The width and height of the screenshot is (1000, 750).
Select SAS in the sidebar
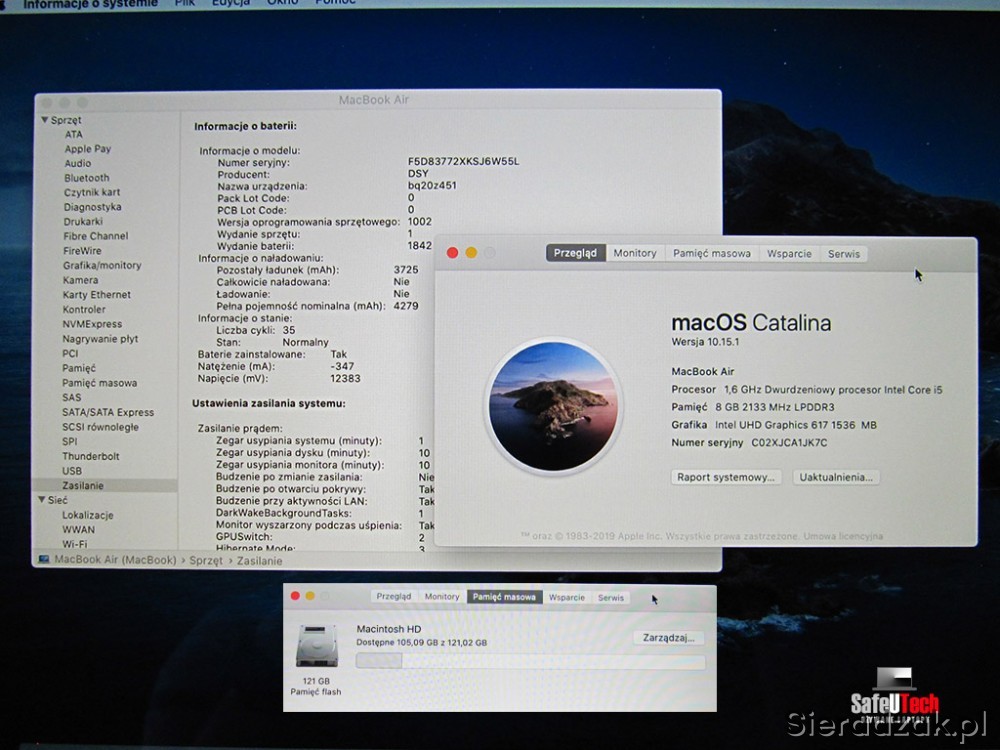tap(71, 397)
